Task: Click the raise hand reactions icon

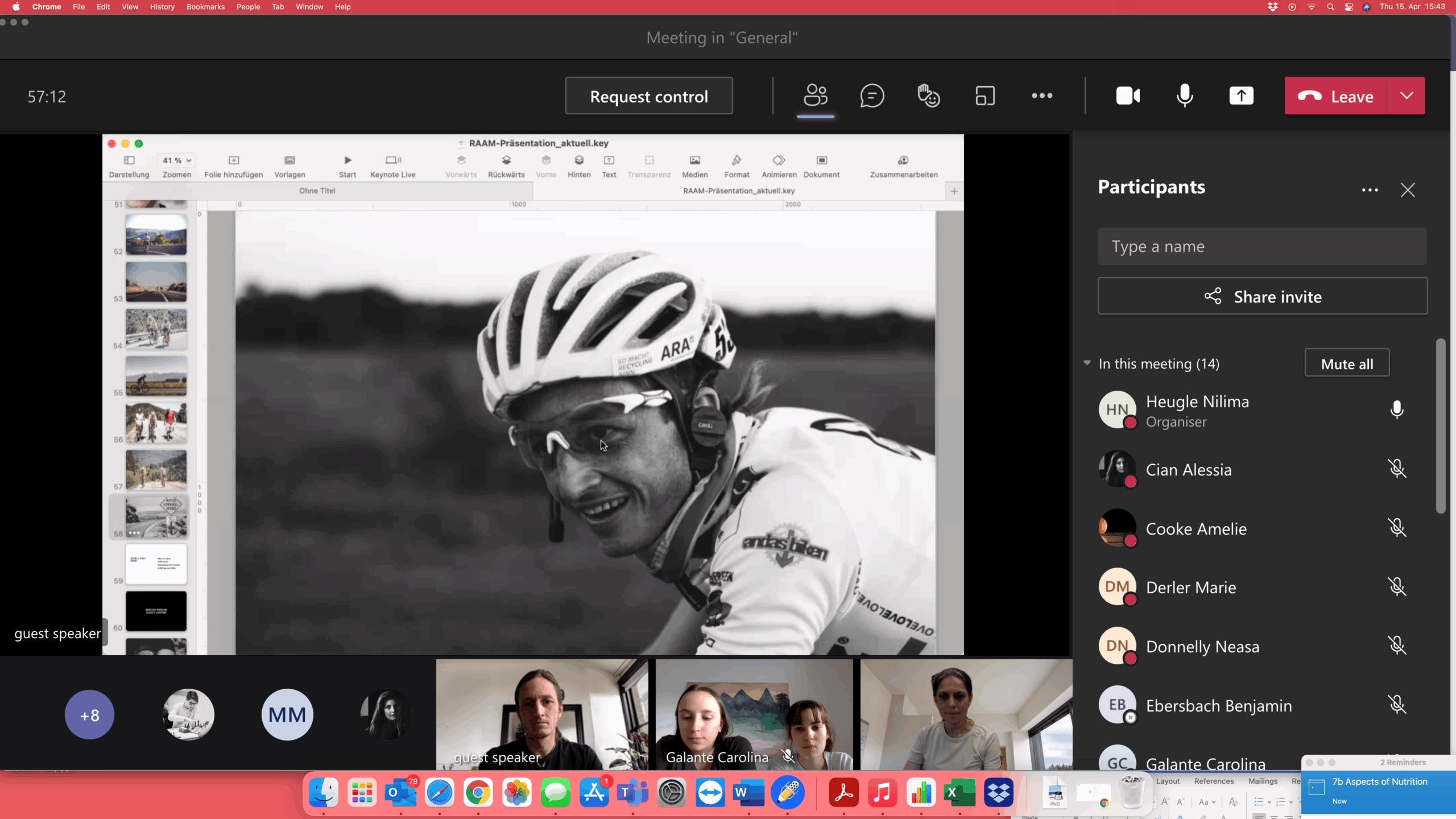Action: click(x=928, y=96)
